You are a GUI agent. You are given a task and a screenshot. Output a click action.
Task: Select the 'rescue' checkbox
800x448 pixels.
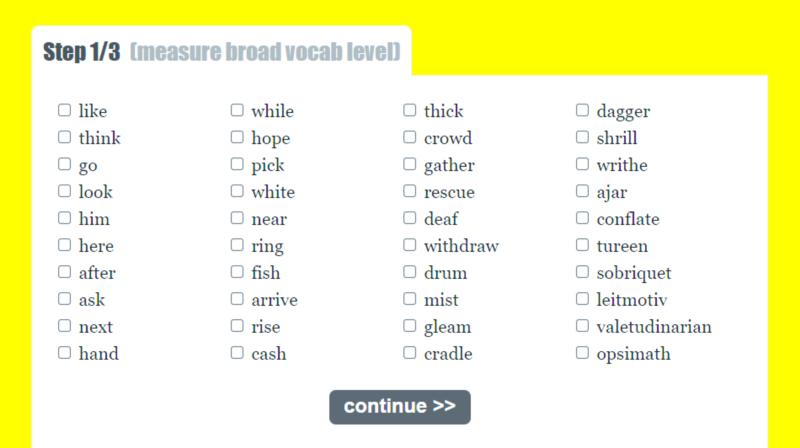[410, 191]
